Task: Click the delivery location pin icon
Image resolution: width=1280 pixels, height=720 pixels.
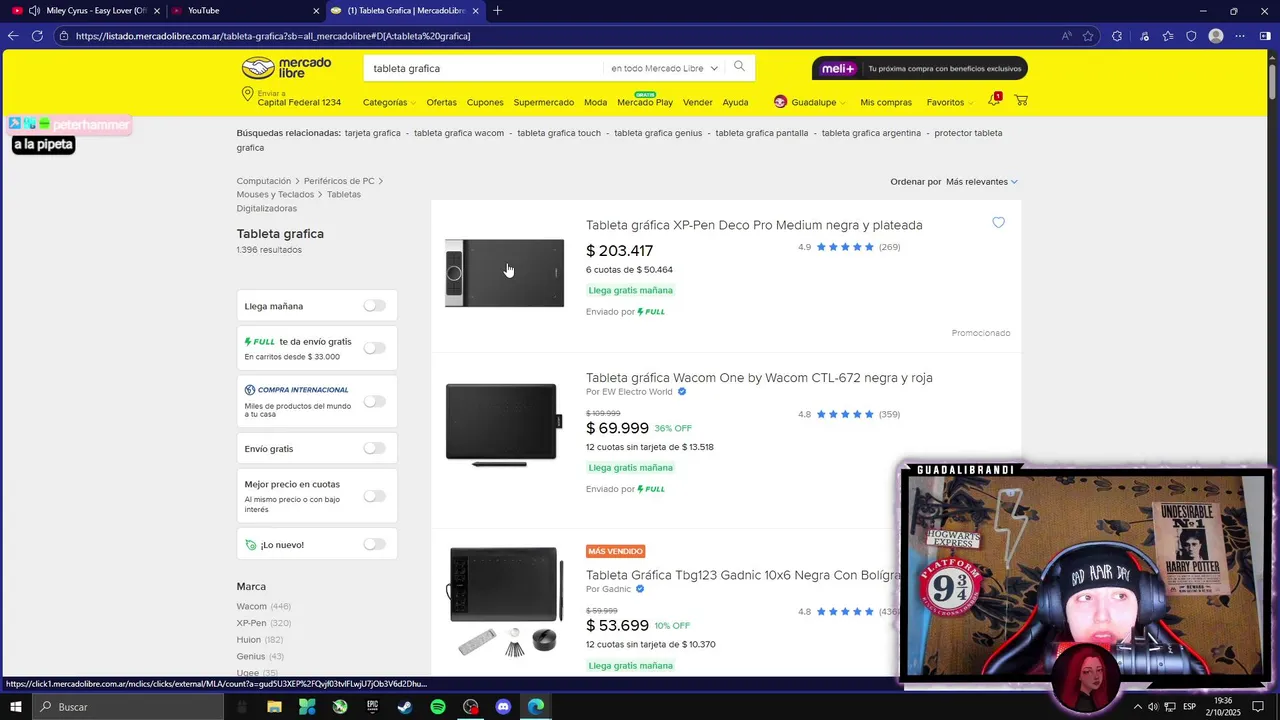Action: (247, 94)
